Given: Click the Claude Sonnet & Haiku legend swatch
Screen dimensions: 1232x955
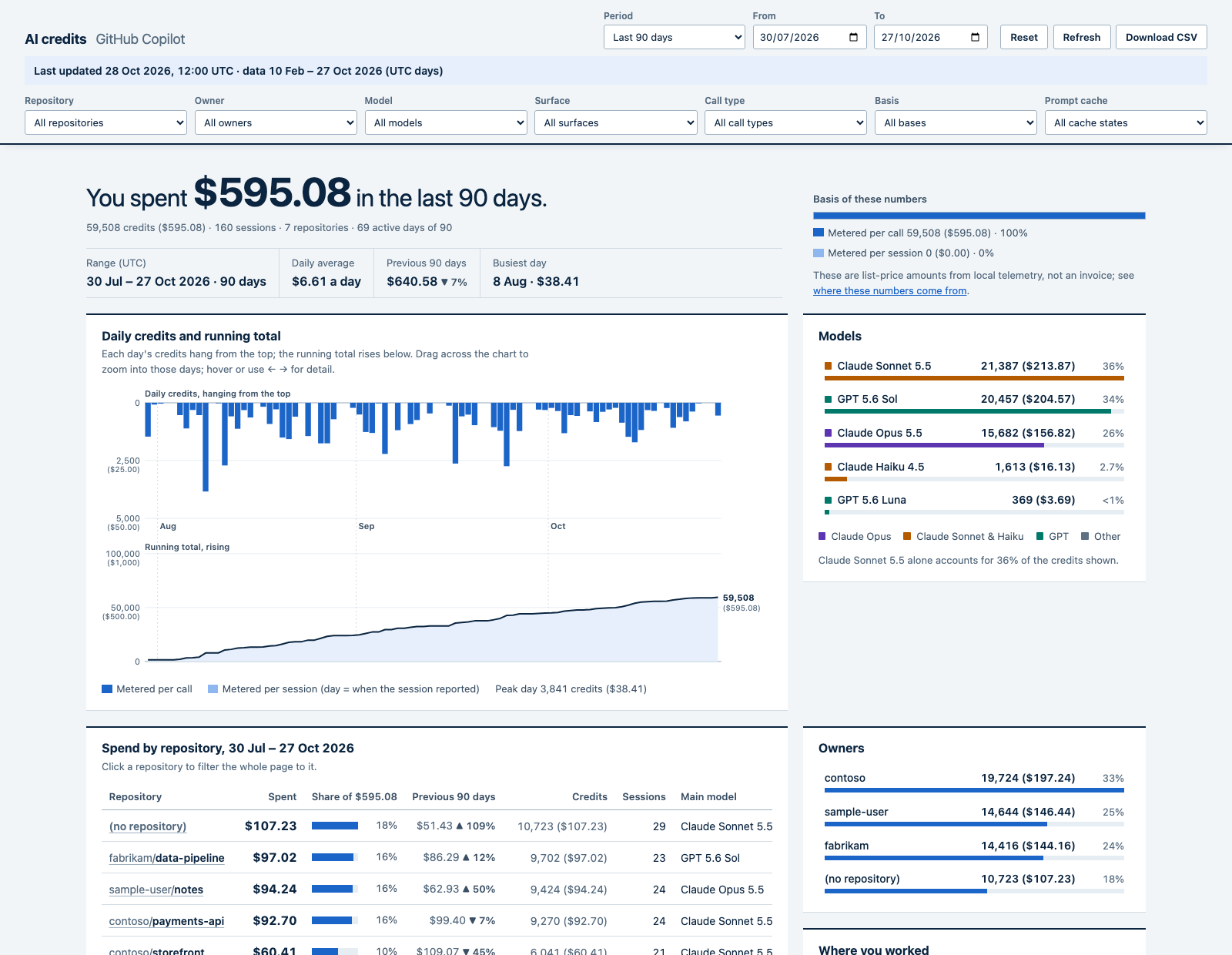Looking at the screenshot, I should point(907,536).
